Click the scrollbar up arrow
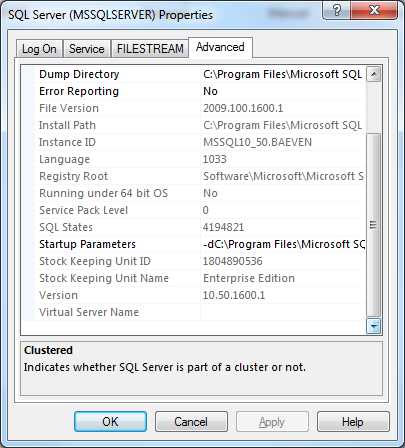This screenshot has width=405, height=448. coord(374,74)
